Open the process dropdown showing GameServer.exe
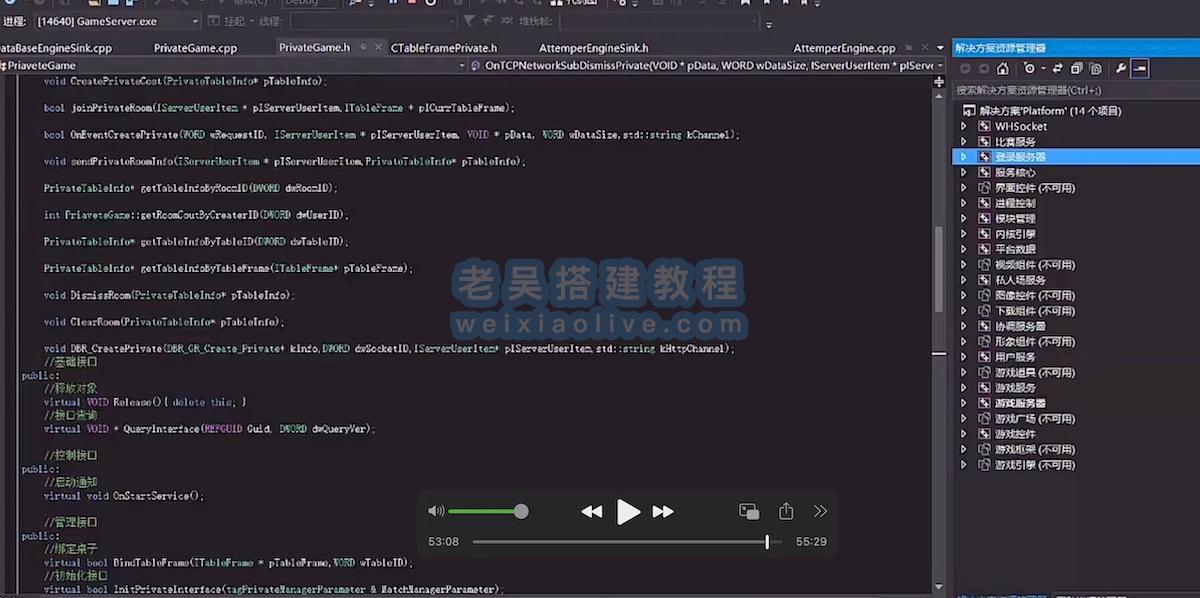The width and height of the screenshot is (1200, 598). tap(196, 21)
